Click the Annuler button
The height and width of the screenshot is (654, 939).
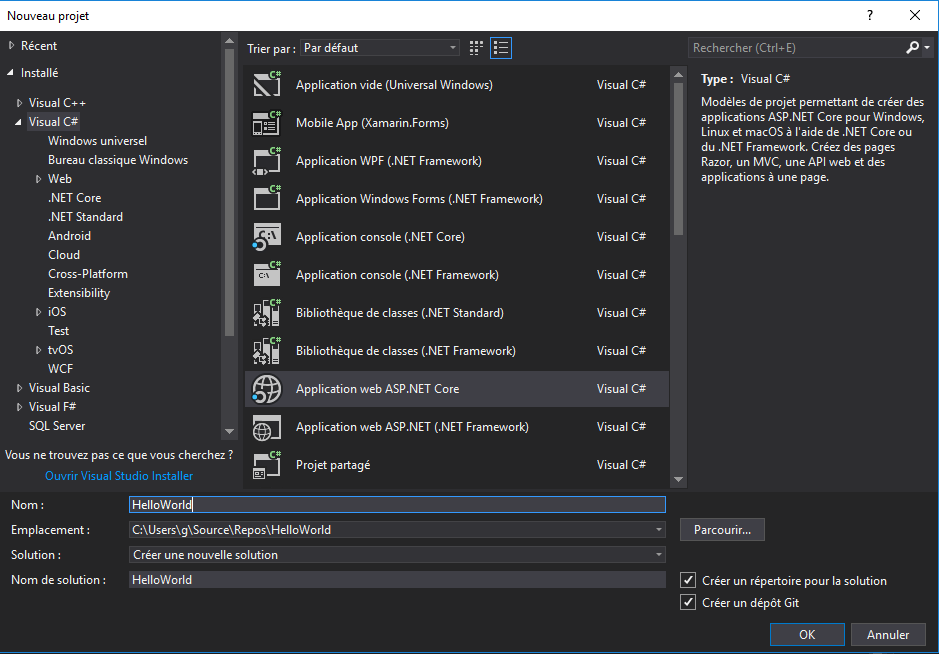point(887,634)
